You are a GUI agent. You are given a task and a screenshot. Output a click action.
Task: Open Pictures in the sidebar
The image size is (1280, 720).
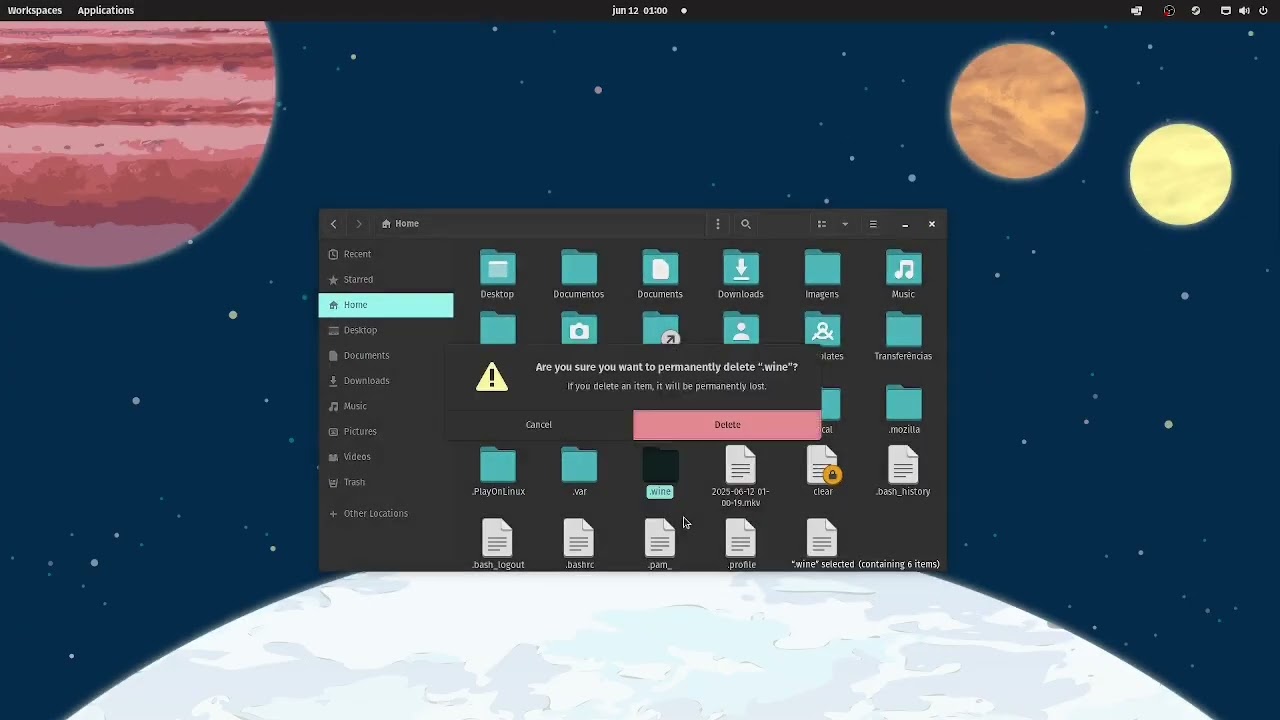[386, 432]
